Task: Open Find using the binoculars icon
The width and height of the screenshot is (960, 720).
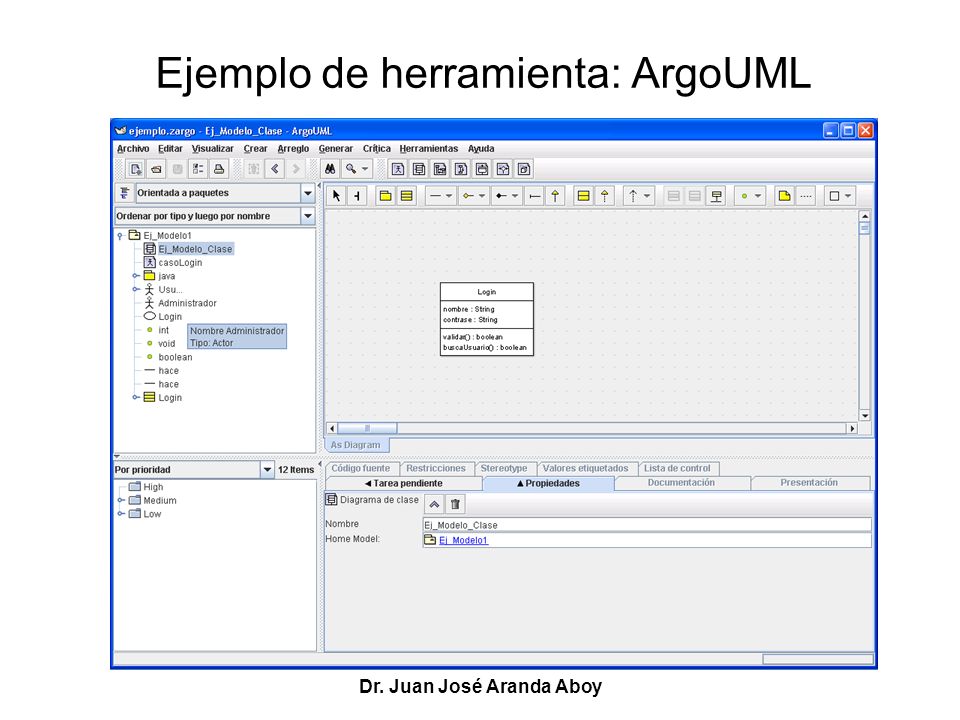Action: pos(330,169)
